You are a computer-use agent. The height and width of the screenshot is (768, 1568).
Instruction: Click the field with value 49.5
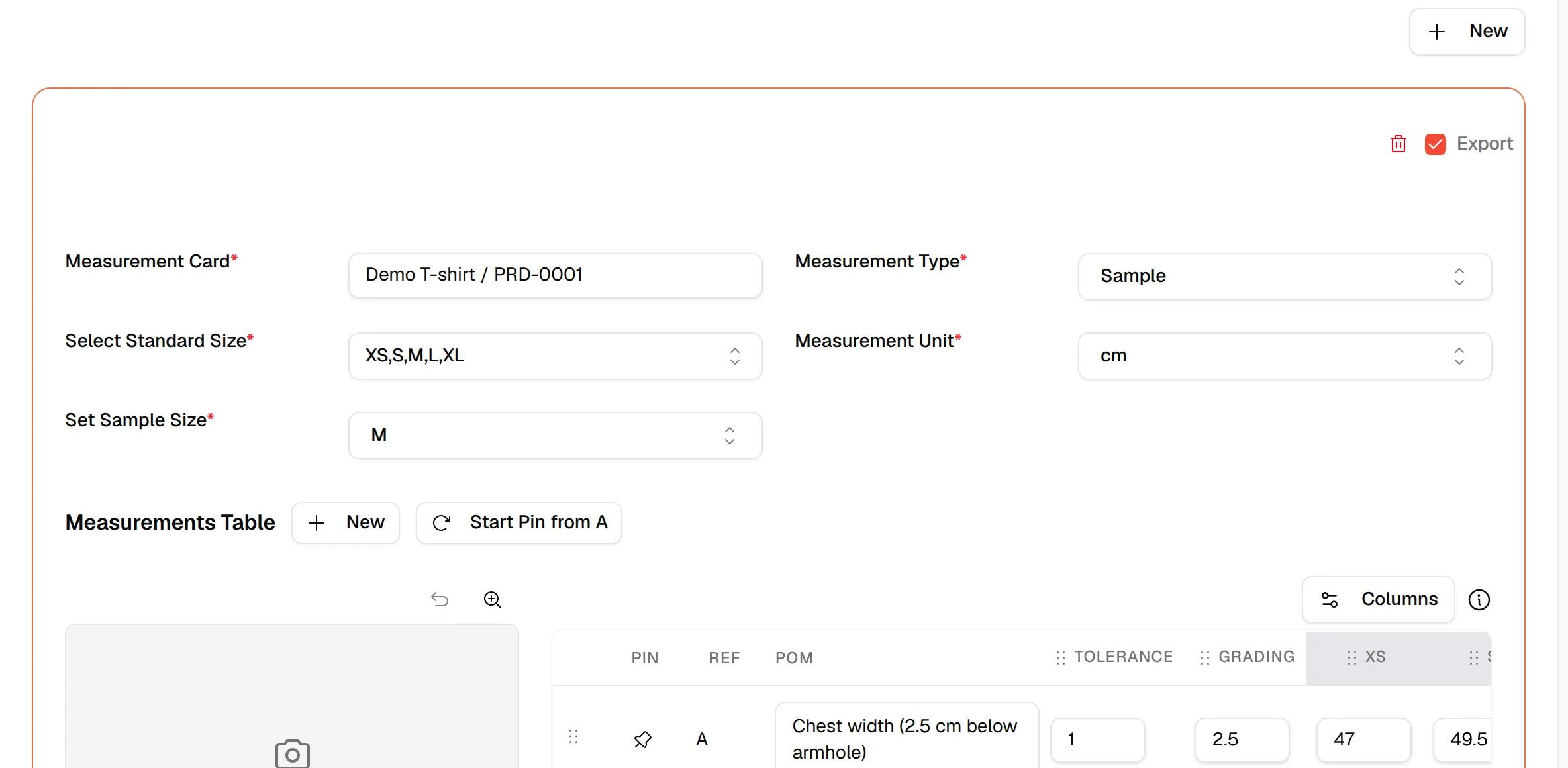1462,740
